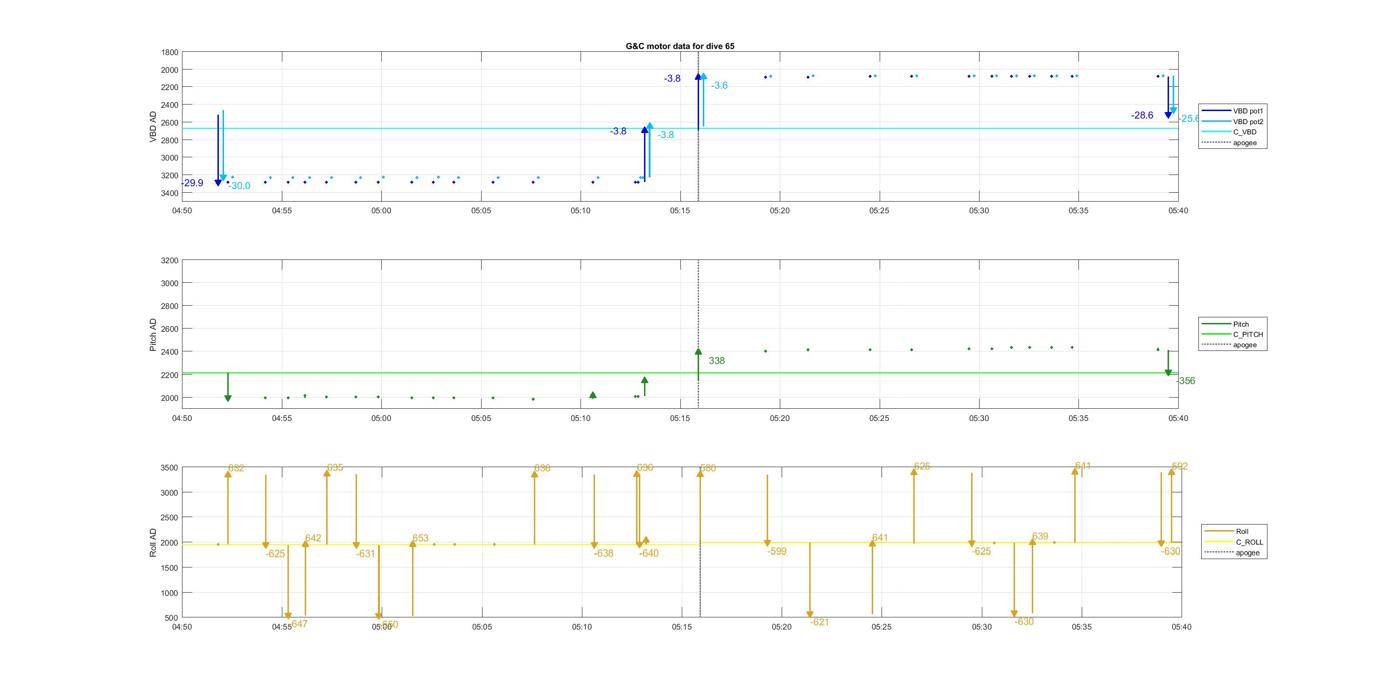Click the "05:15" tick under the VBD plot

pyautogui.click(x=680, y=211)
